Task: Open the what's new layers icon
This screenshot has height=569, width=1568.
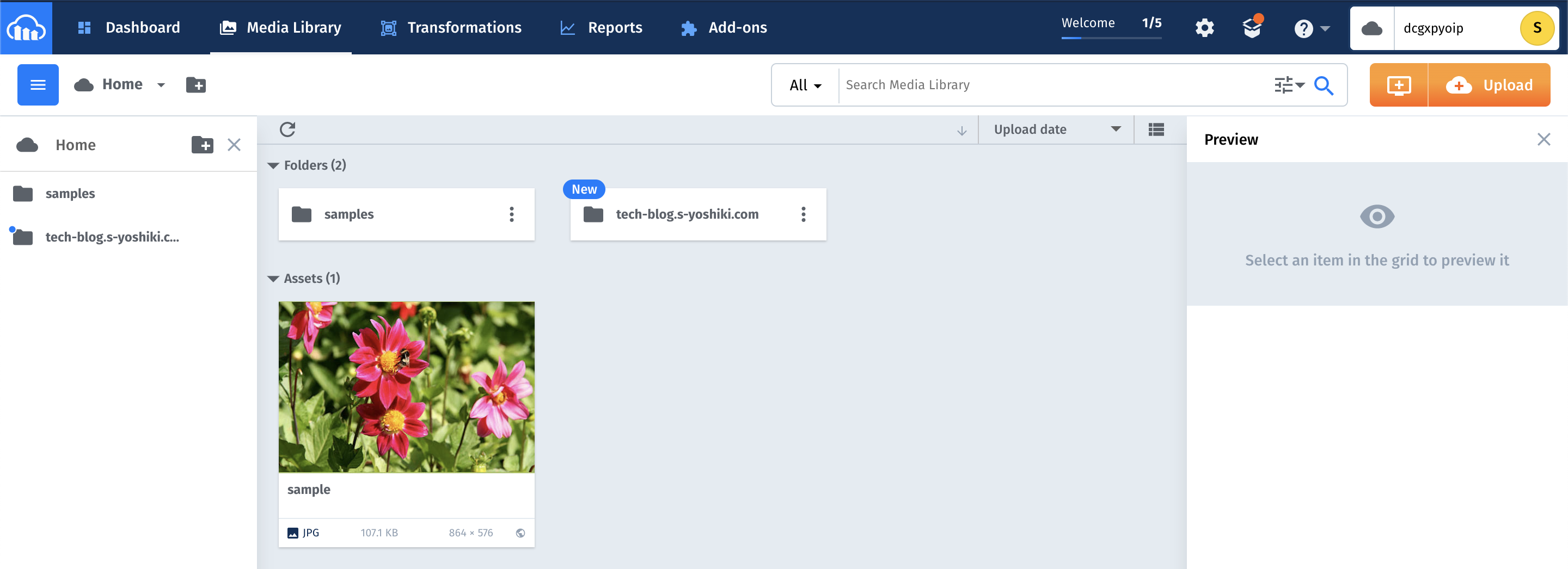Action: (x=1252, y=27)
